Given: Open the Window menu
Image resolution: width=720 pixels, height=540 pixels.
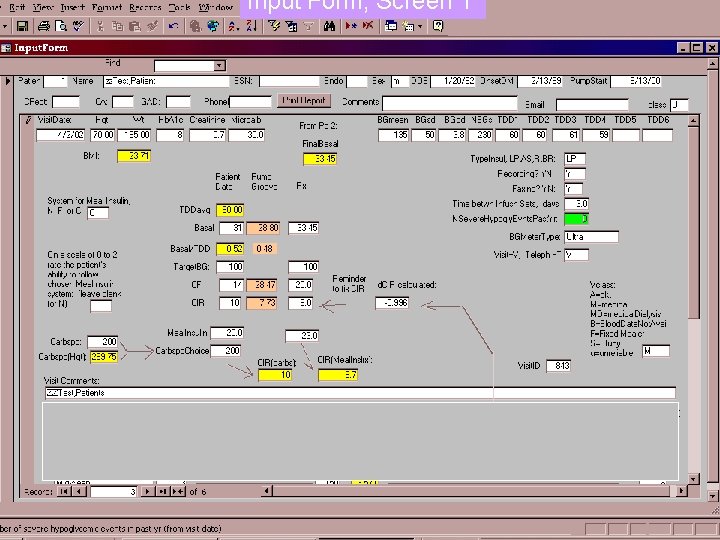Looking at the screenshot, I should coord(216,7).
